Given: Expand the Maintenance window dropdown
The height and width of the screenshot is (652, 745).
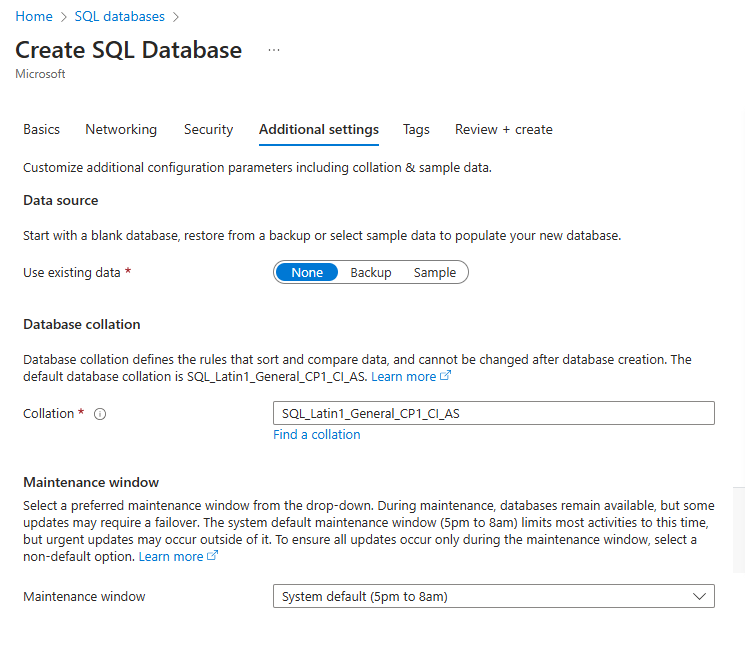Looking at the screenshot, I should (493, 597).
